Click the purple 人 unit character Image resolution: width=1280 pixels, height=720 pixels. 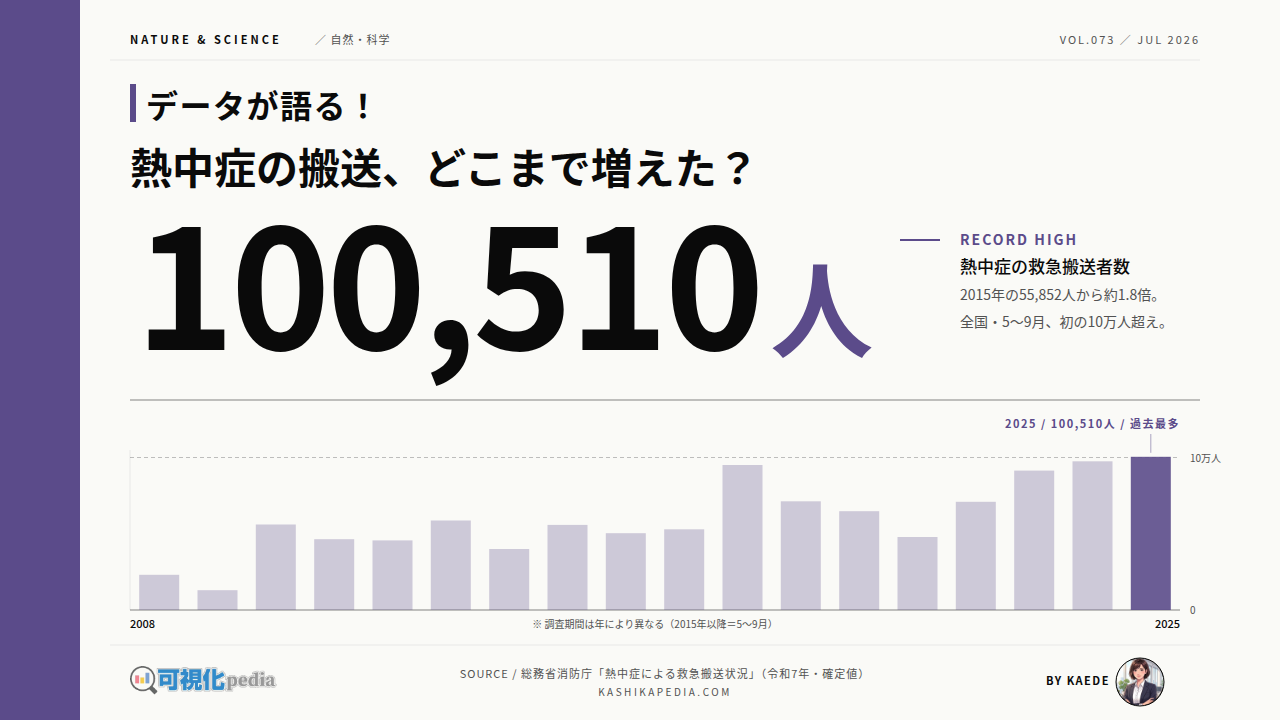pos(821,312)
